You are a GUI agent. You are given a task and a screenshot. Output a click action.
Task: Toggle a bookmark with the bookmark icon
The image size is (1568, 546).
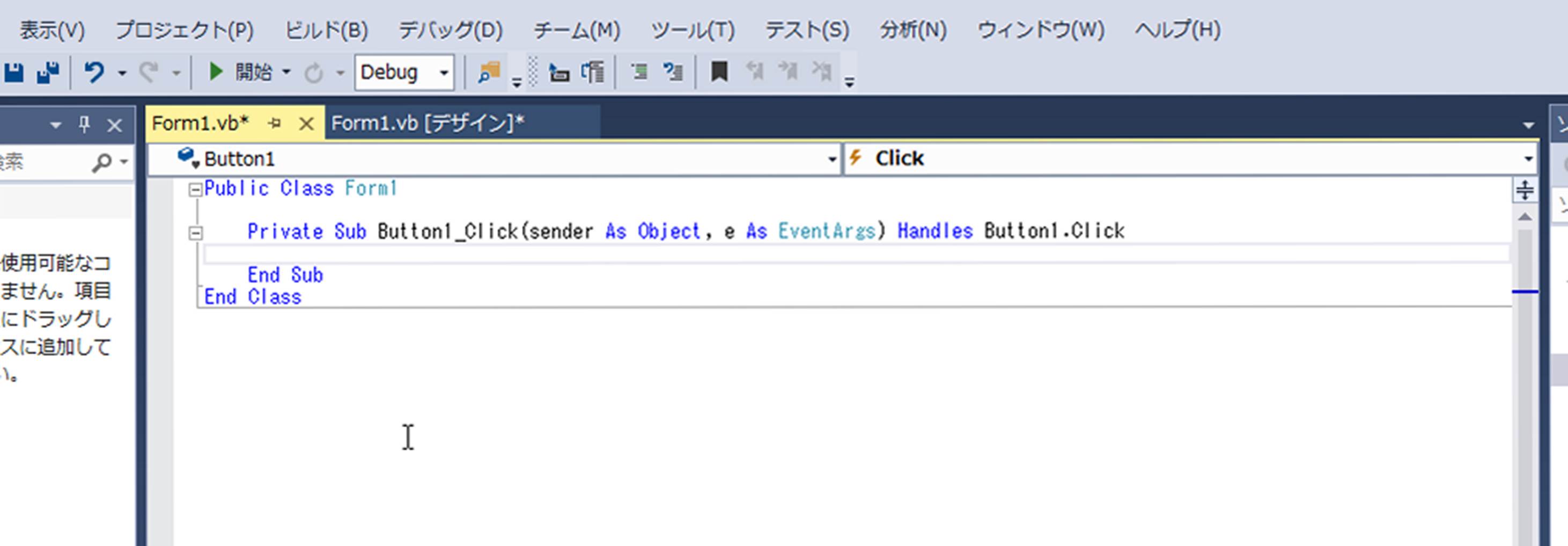click(x=719, y=72)
